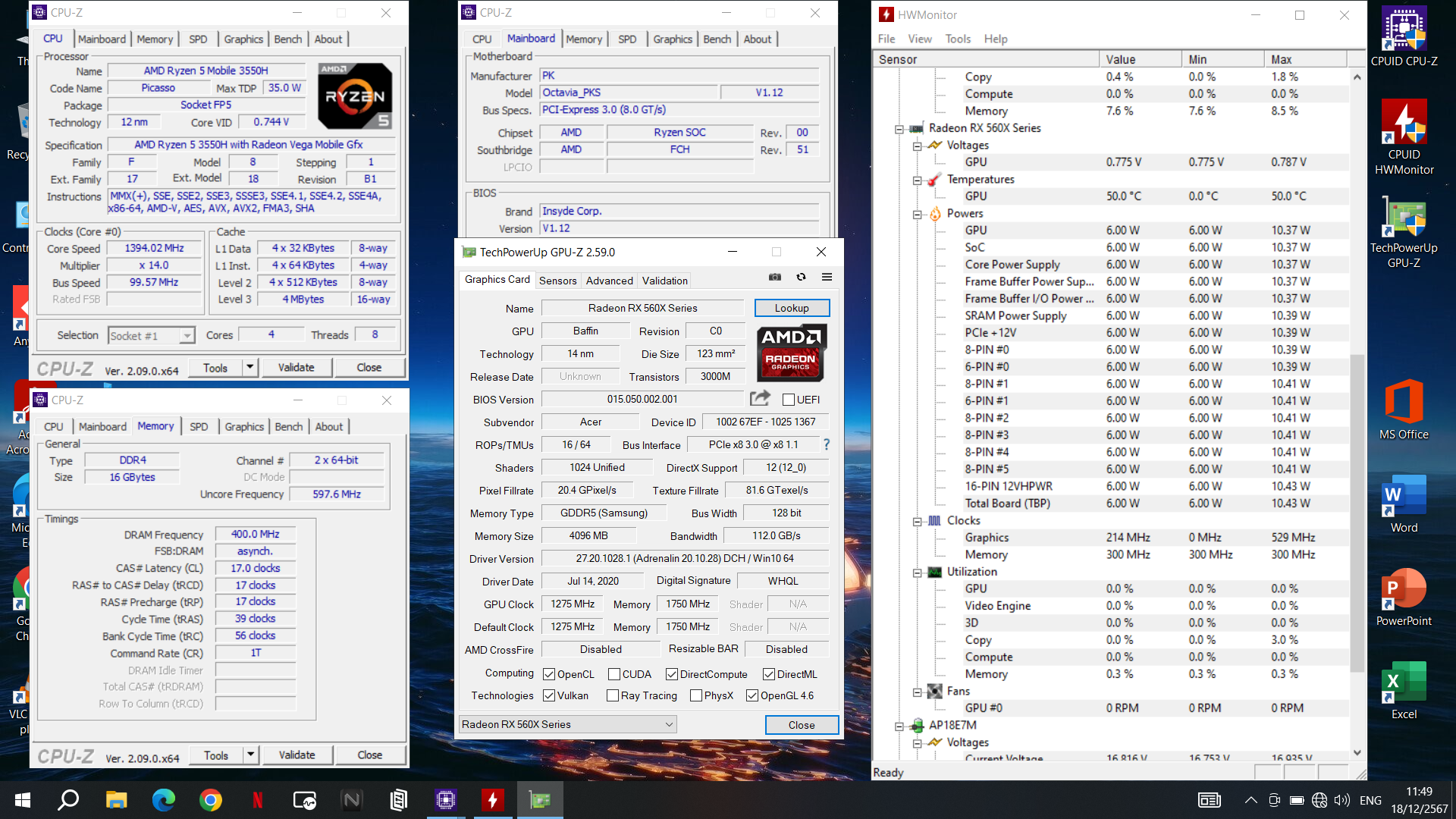Image resolution: width=1456 pixels, height=819 pixels.
Task: Open the CPUID CPU-Z desktop shortcut
Action: click(x=1404, y=36)
